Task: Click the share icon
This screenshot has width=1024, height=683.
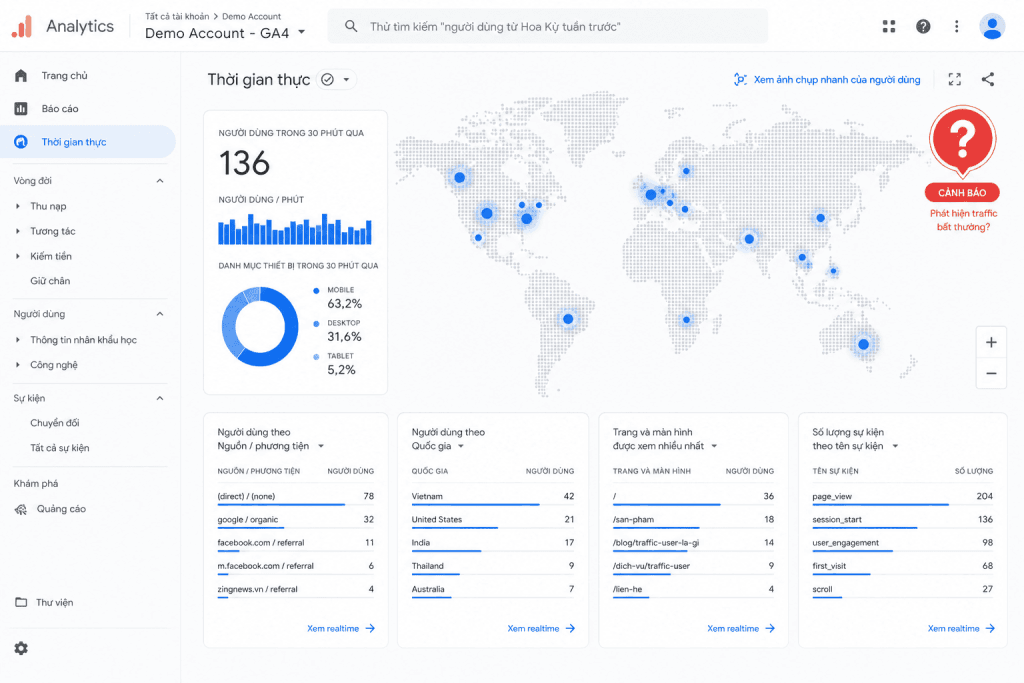Action: (988, 80)
